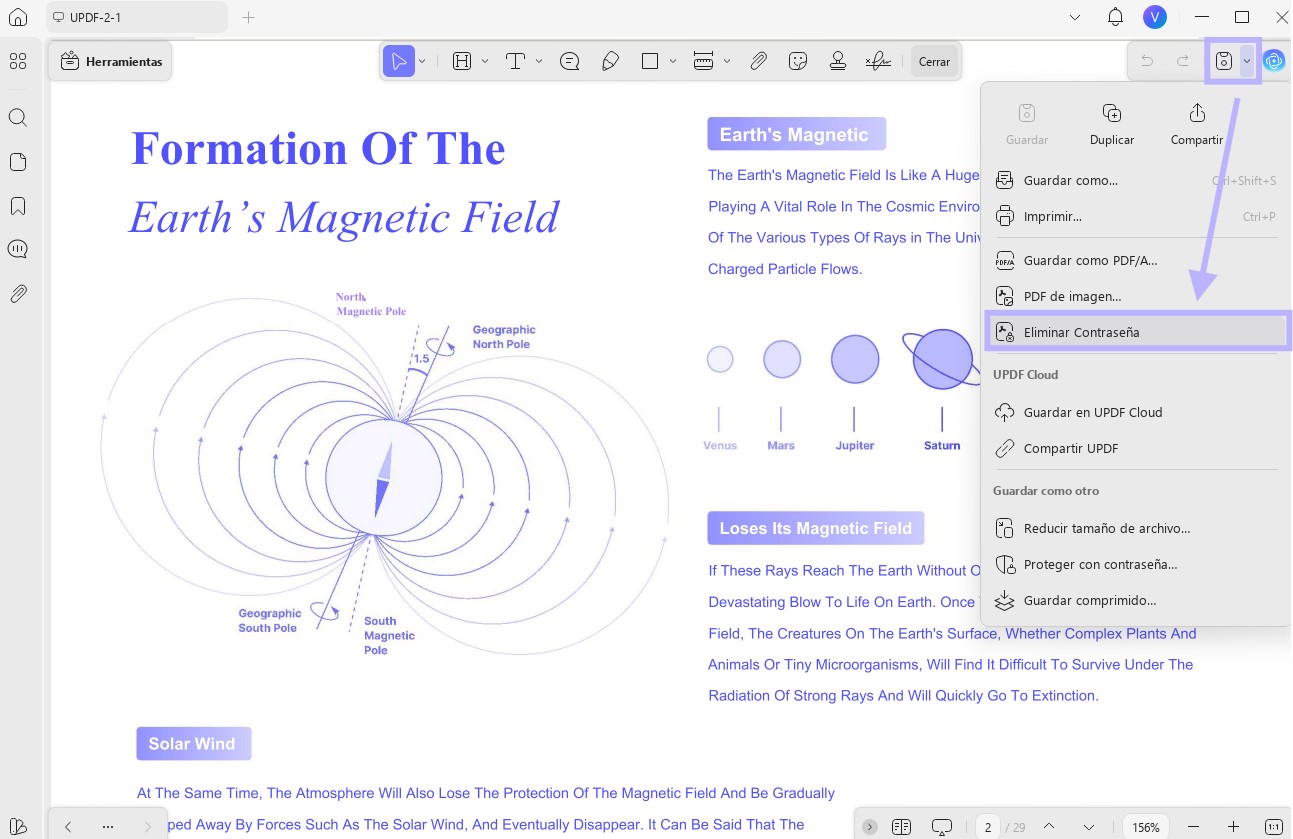Open the sticker tool icon
The height and width of the screenshot is (839, 1293).
tap(798, 62)
